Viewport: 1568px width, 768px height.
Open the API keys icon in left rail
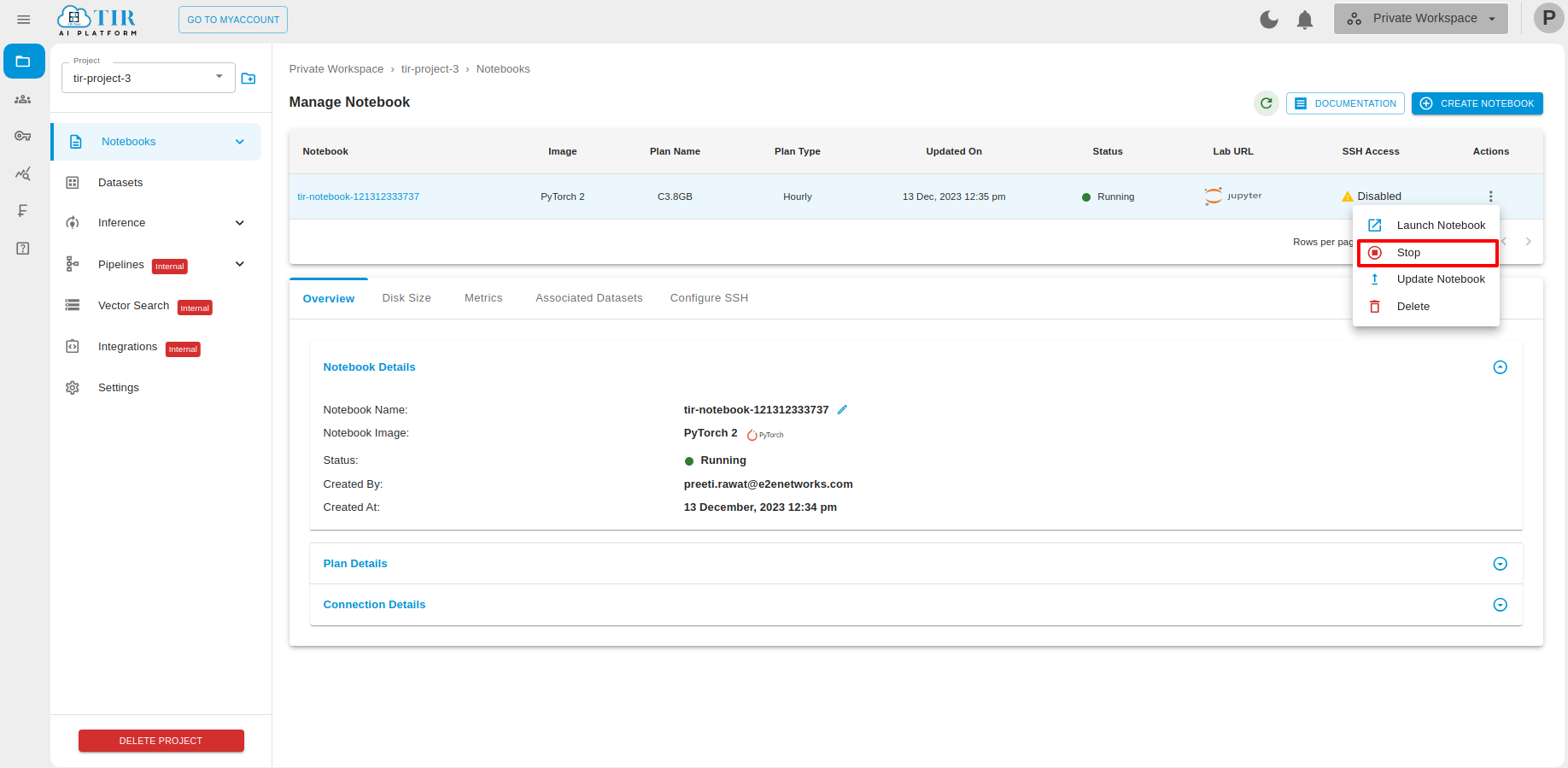click(x=23, y=136)
